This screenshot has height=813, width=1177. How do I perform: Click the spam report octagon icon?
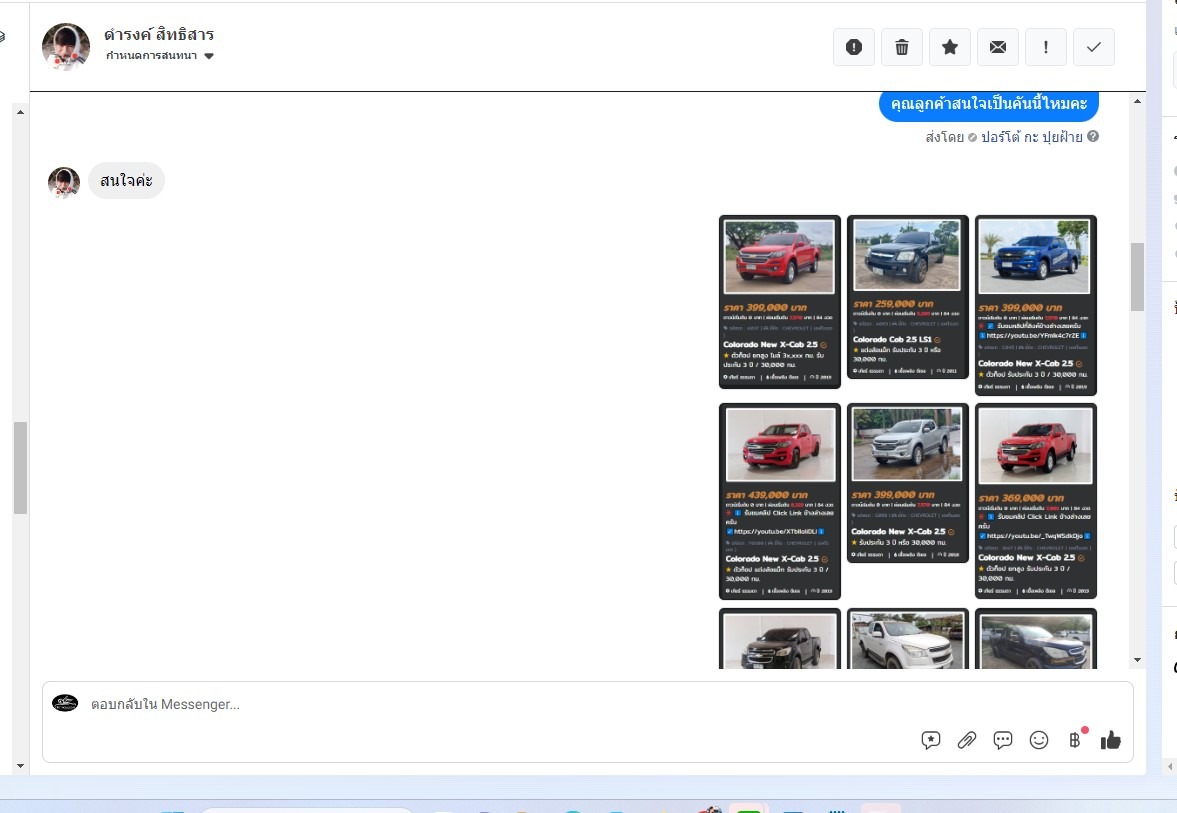[853, 47]
